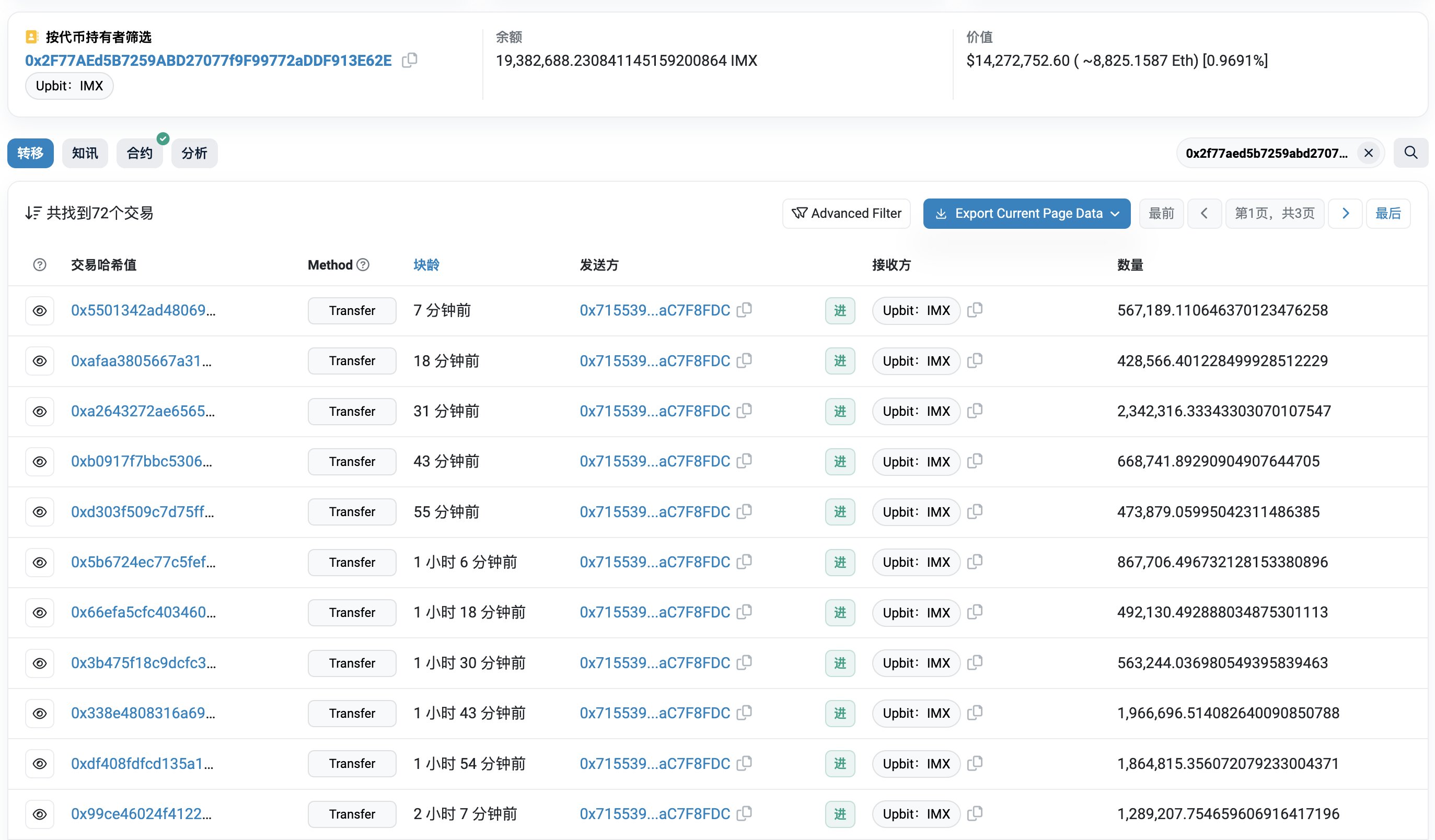Image resolution: width=1435 pixels, height=840 pixels.
Task: Switch to the 分析 tab
Action: click(194, 153)
